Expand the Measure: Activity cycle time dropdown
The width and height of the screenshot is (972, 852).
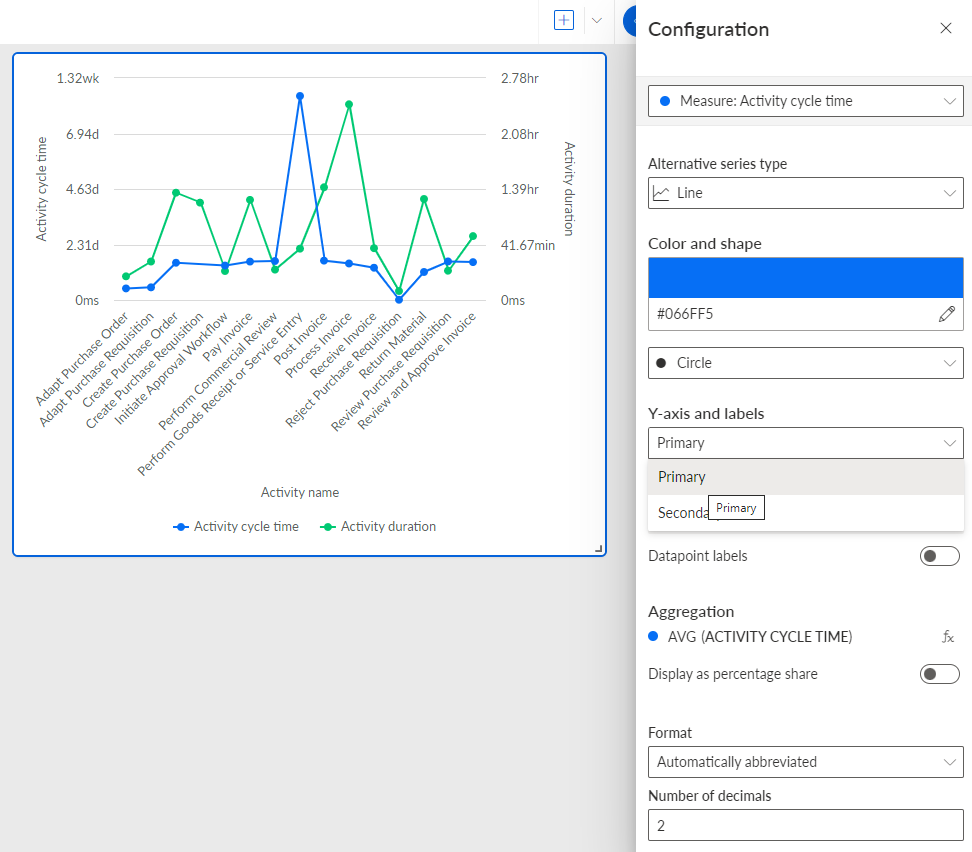click(x=805, y=101)
